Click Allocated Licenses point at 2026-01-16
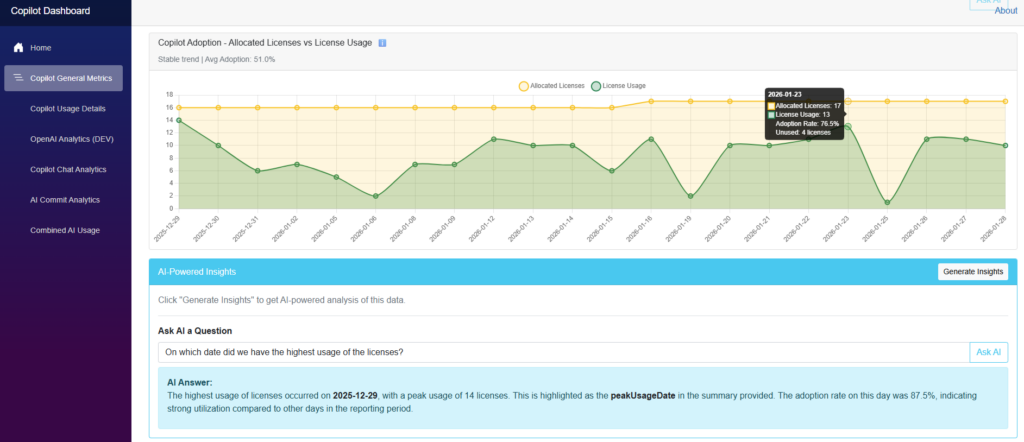1024x442 pixels. pos(651,101)
